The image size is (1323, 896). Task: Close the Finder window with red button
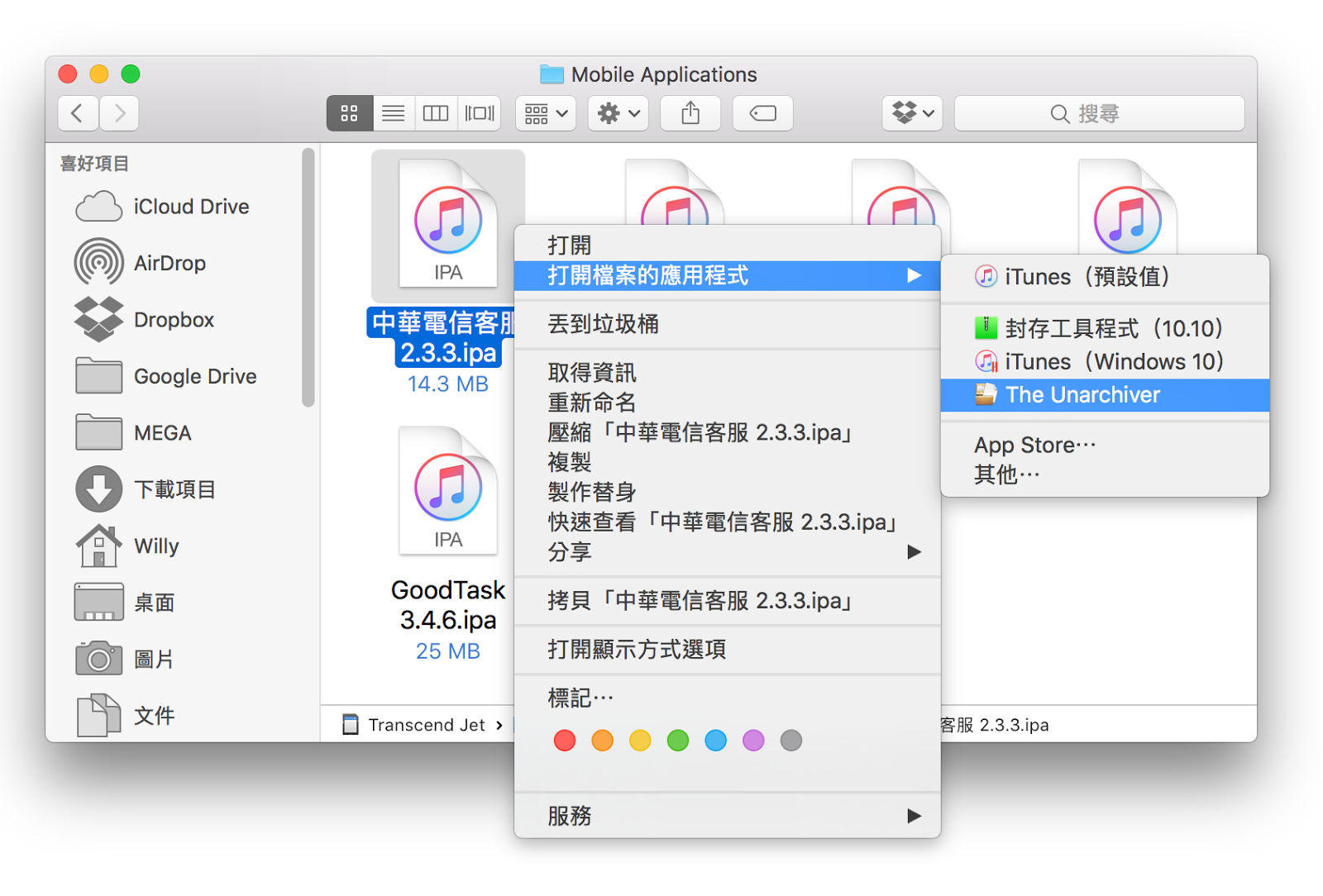[x=68, y=74]
